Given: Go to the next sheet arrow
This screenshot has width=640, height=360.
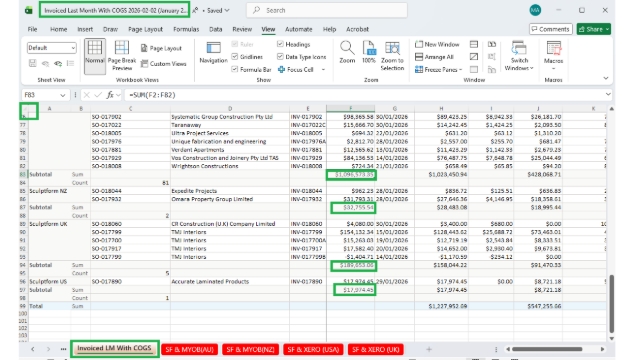Looking at the screenshot, I should coord(48,349).
